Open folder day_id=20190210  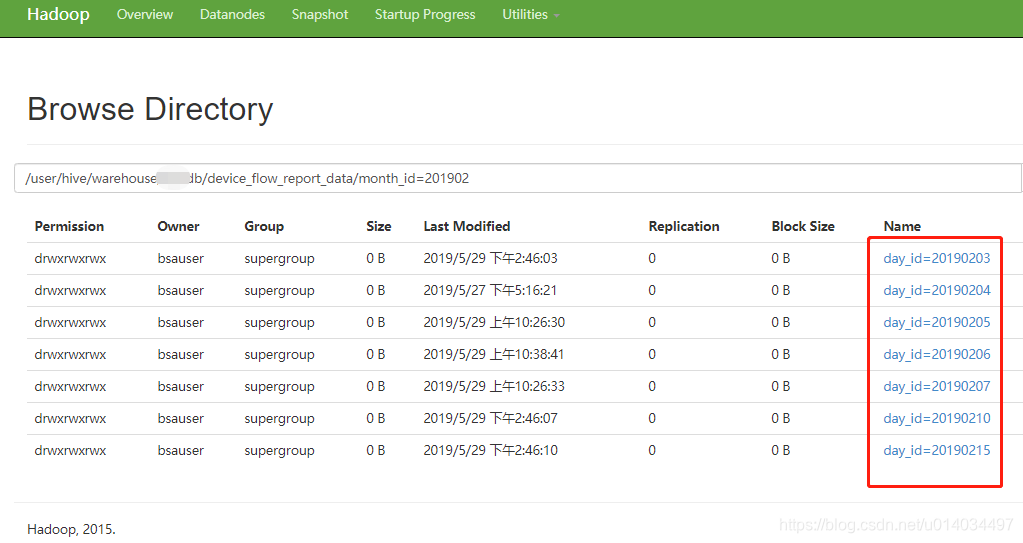(x=937, y=418)
